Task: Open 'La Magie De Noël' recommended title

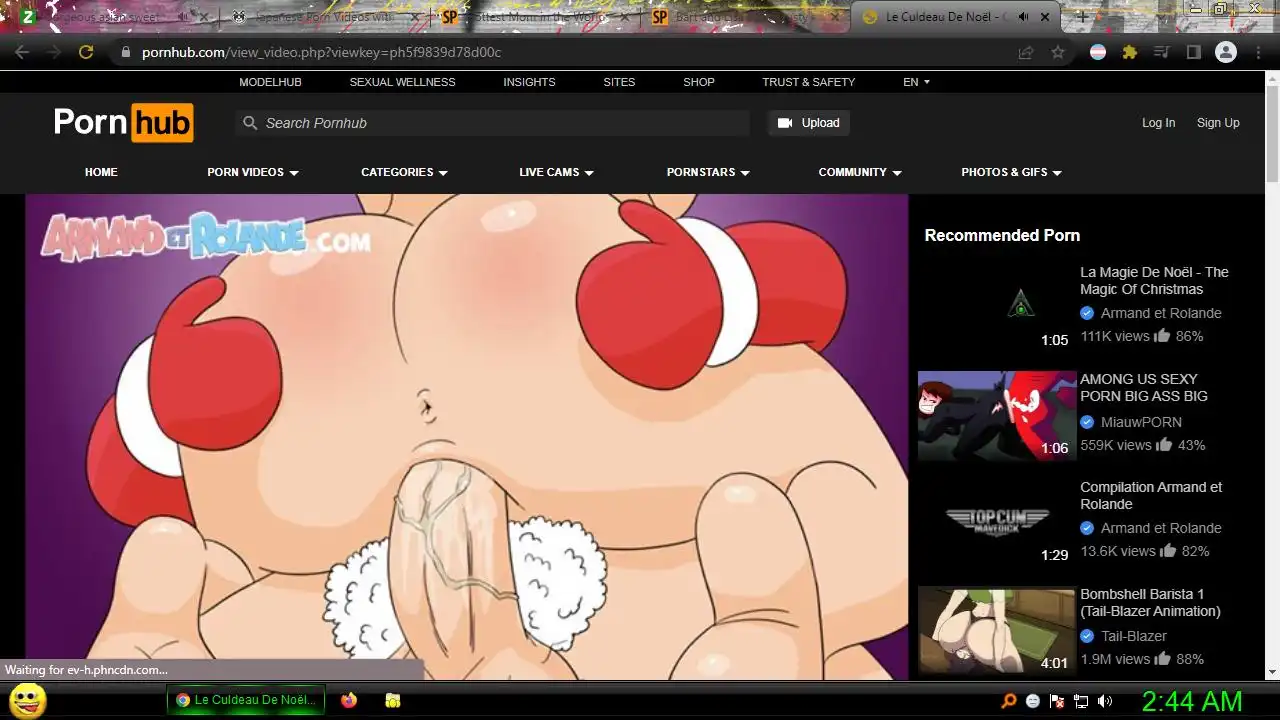Action: coord(1154,281)
